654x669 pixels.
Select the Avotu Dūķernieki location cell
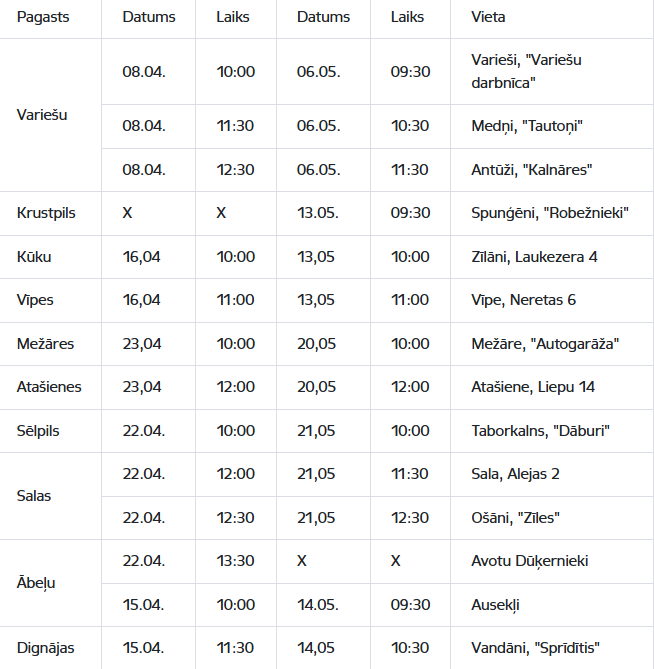529,561
